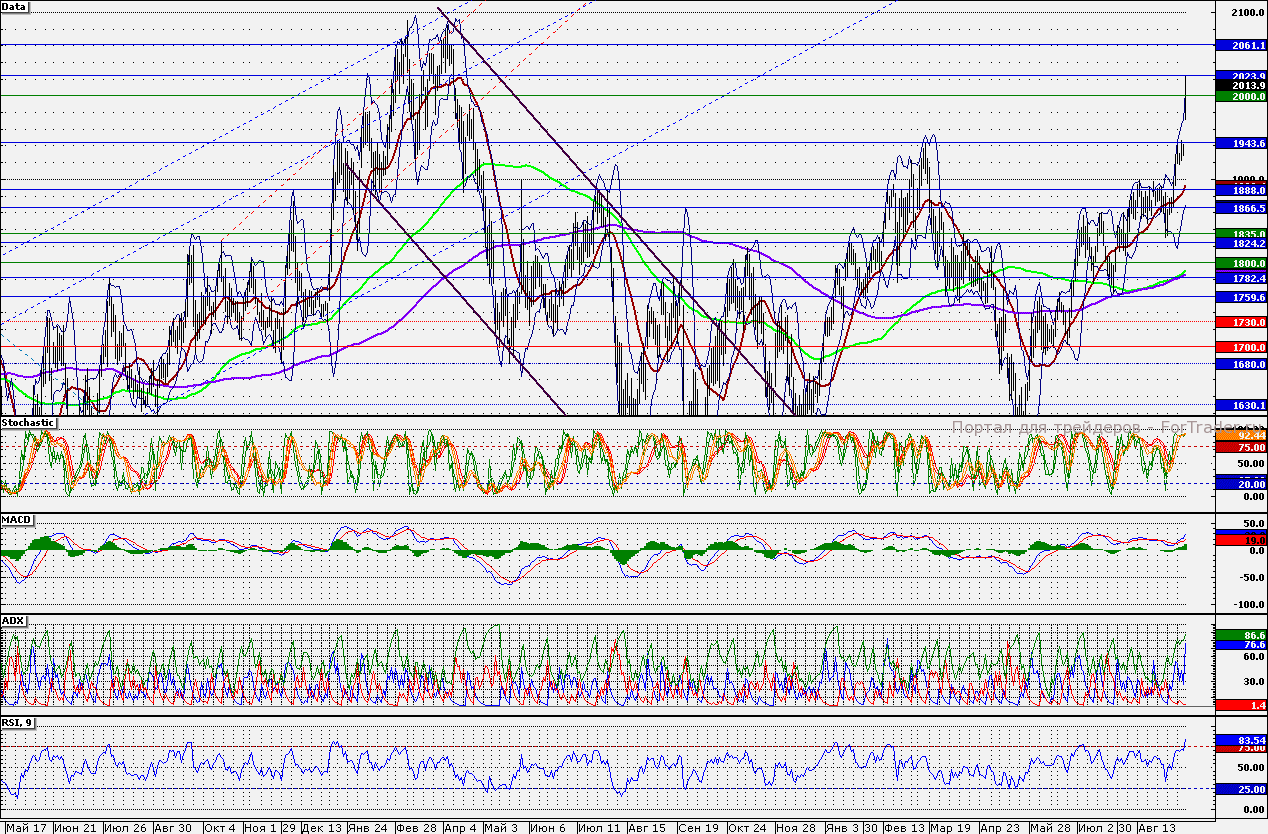This screenshot has height=834, width=1268.
Task: Click the green 2000.0 price level tag
Action: pos(1241,96)
